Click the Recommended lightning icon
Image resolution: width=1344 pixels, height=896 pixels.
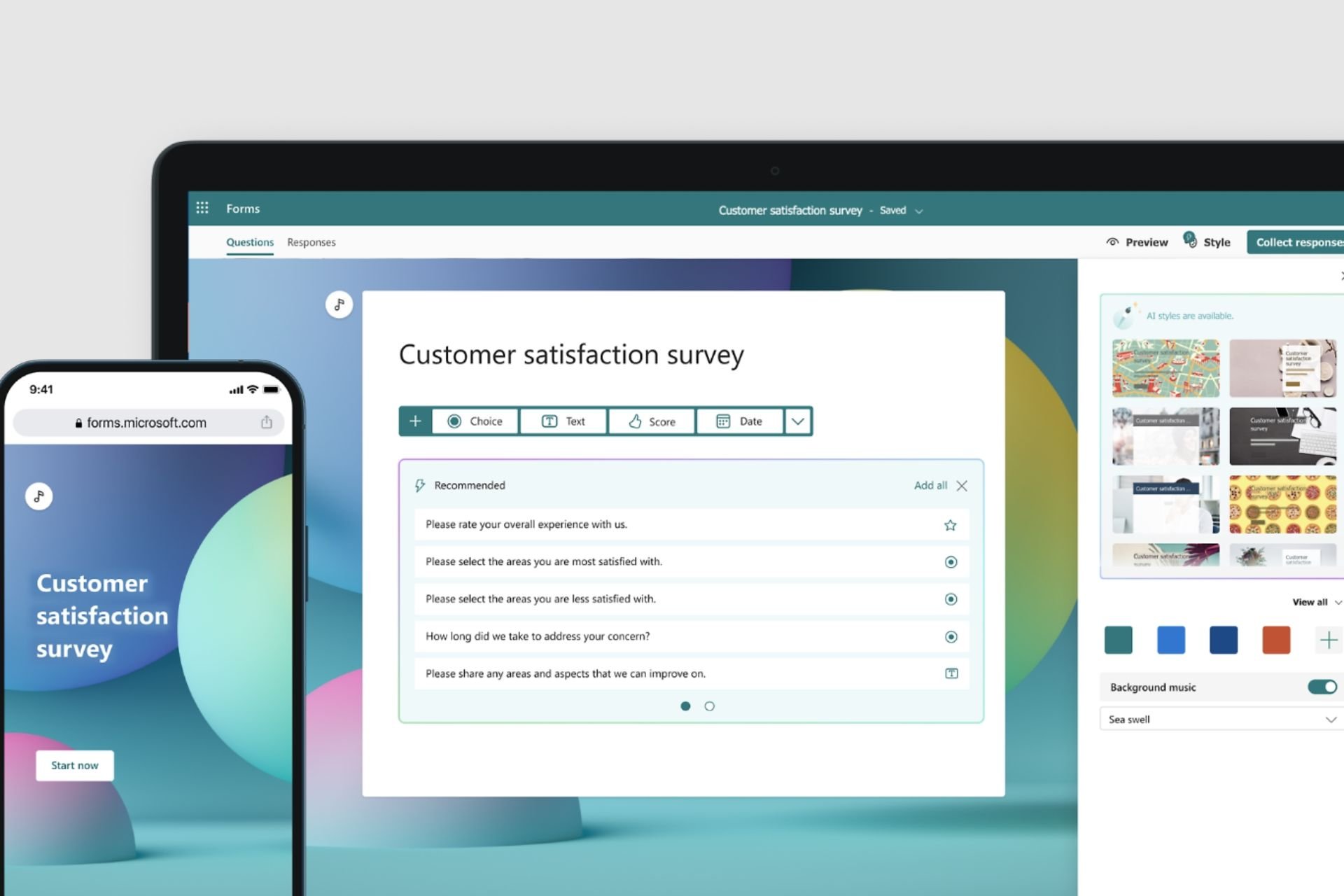point(420,486)
